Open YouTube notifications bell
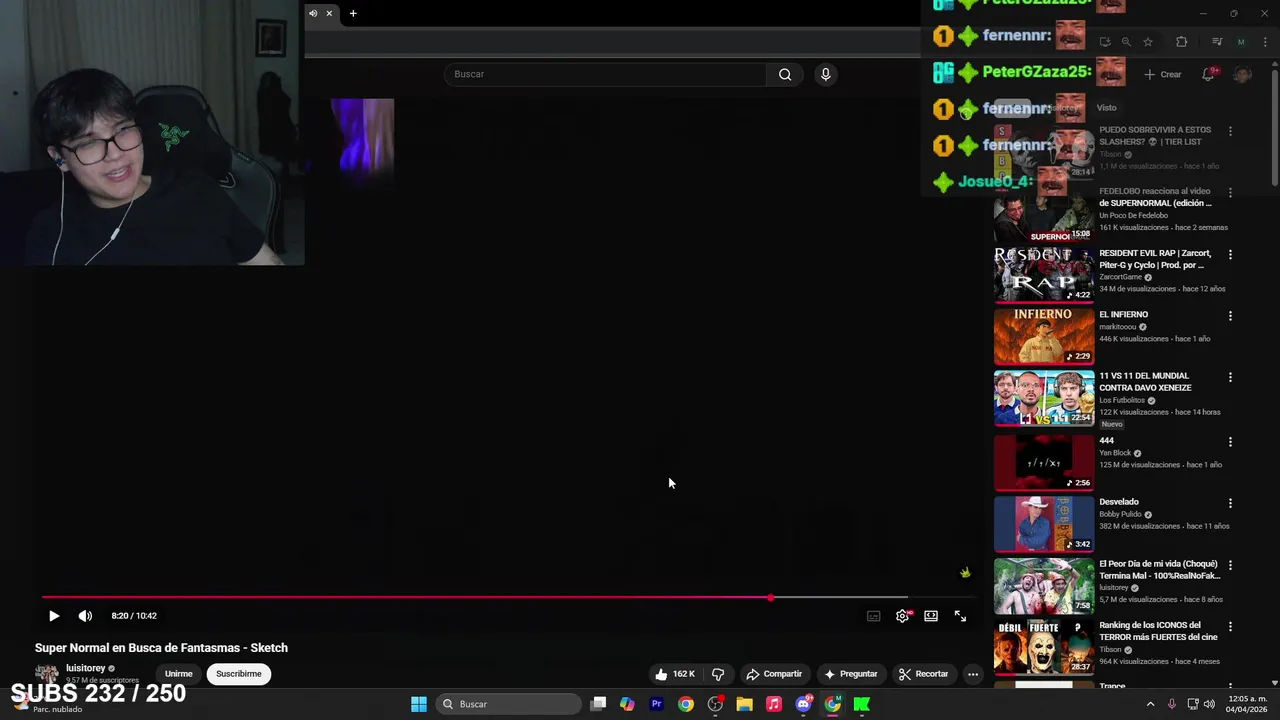The height and width of the screenshot is (720, 1280). click(1208, 74)
